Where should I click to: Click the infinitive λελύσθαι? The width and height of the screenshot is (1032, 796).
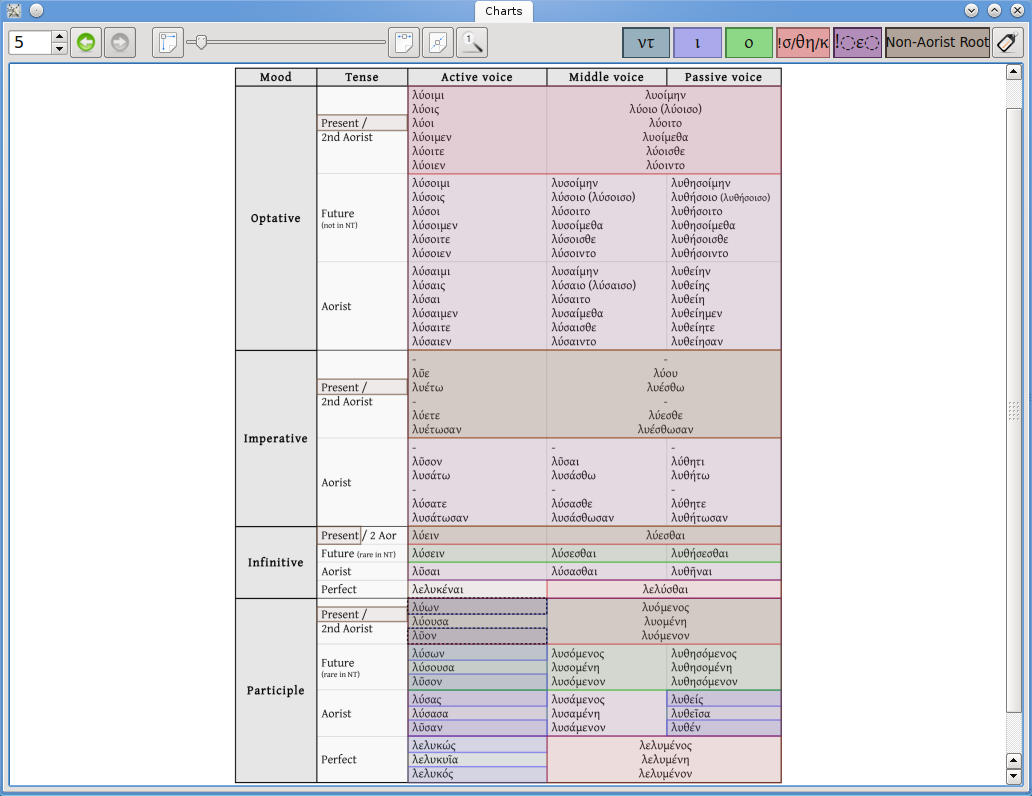click(x=665, y=590)
